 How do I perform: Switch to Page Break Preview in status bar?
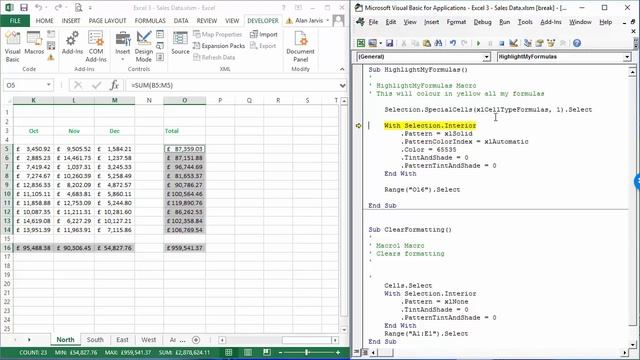pos(267,352)
